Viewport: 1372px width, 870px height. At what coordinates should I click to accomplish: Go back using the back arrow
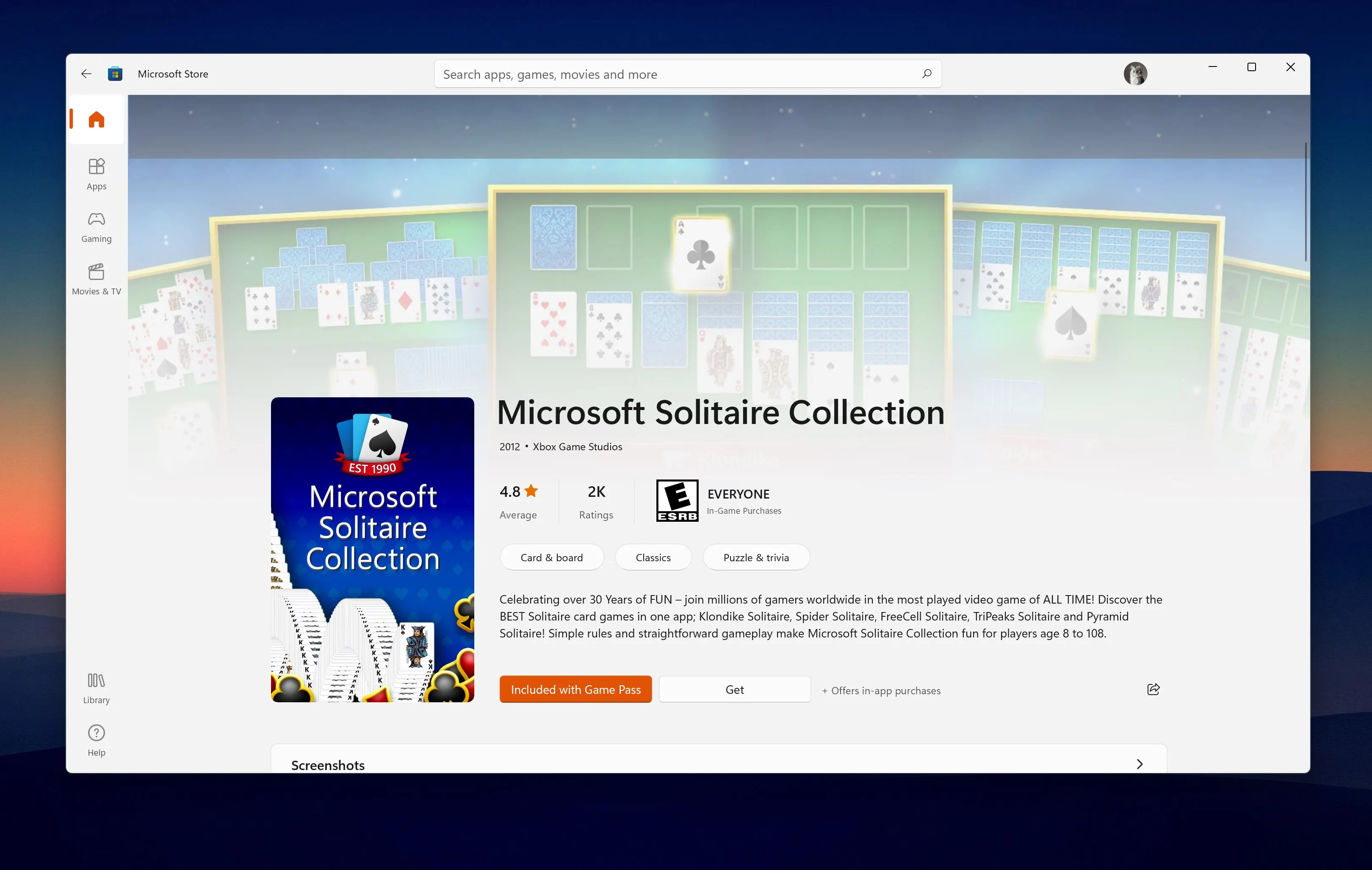86,74
